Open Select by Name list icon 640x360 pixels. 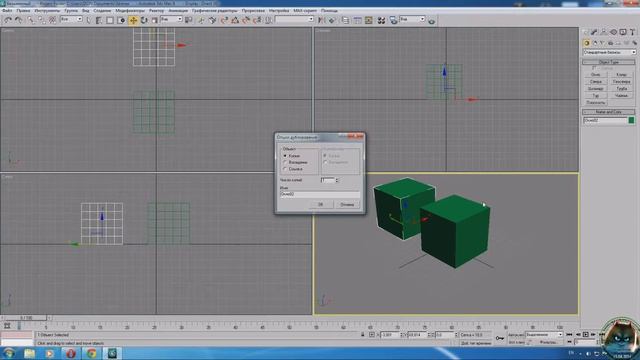tap(99, 20)
